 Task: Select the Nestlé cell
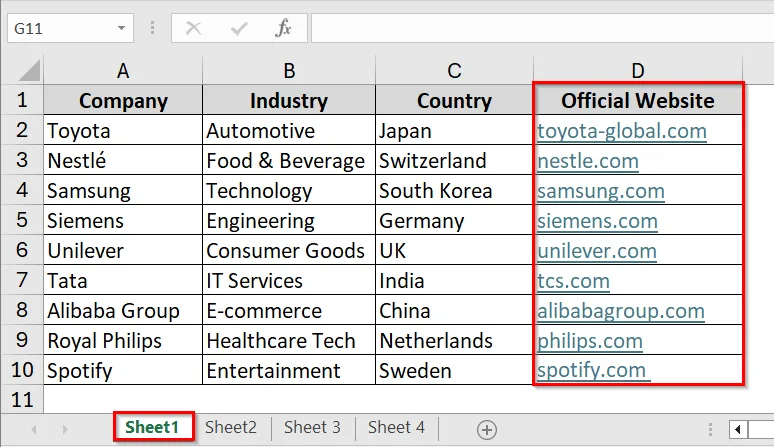tap(123, 160)
